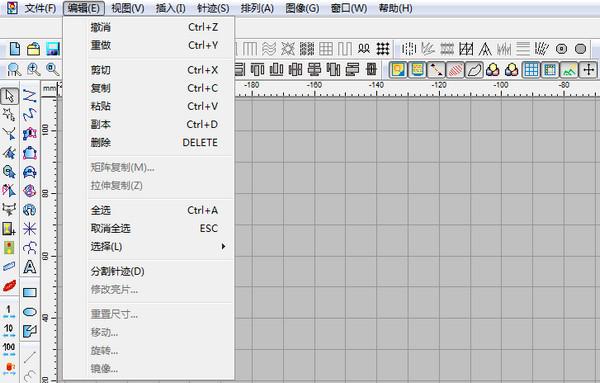Toggle the mountain landscape image display button
This screenshot has height=383, width=600.
[x=569, y=70]
